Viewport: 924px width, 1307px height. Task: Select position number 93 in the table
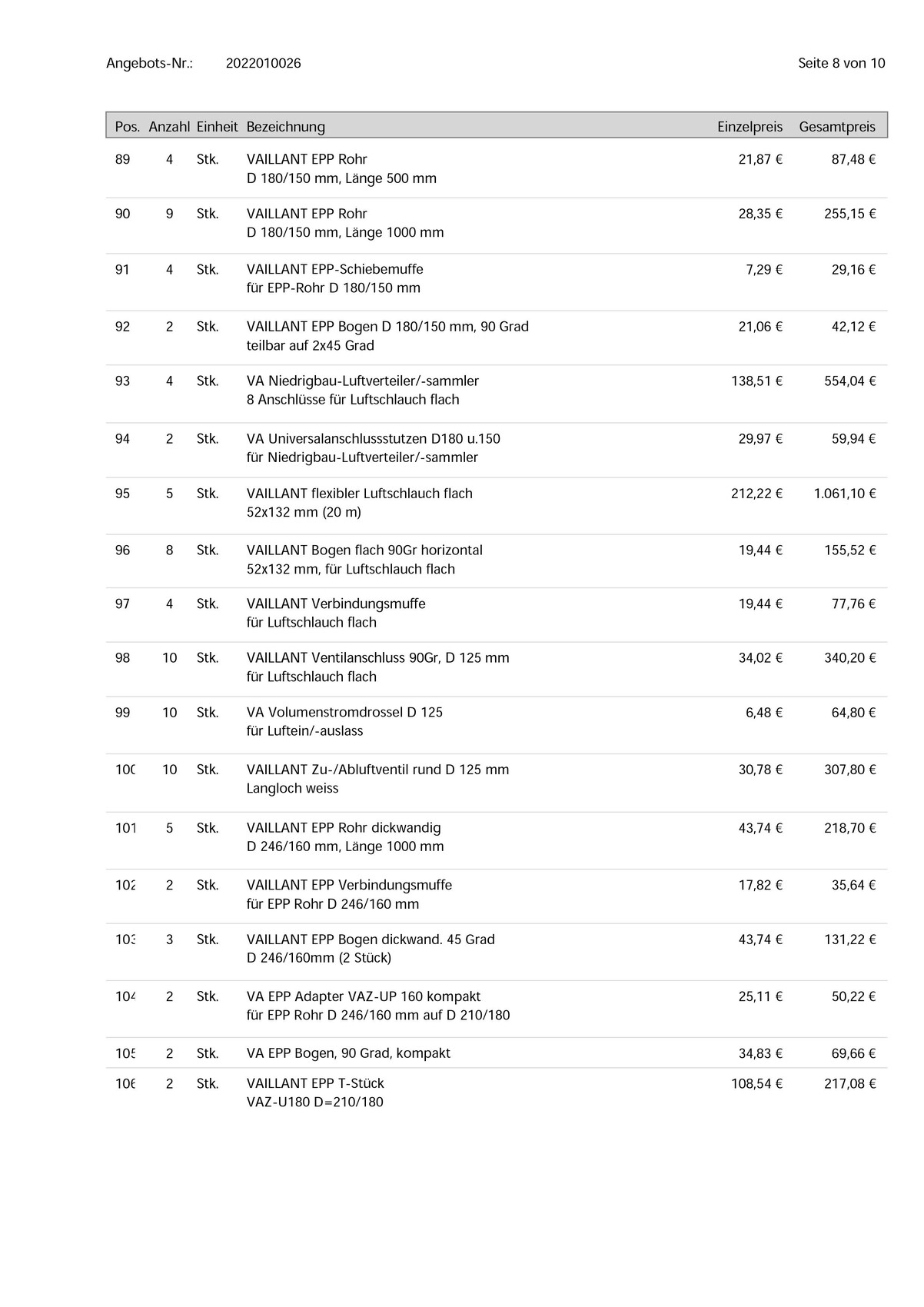122,381
